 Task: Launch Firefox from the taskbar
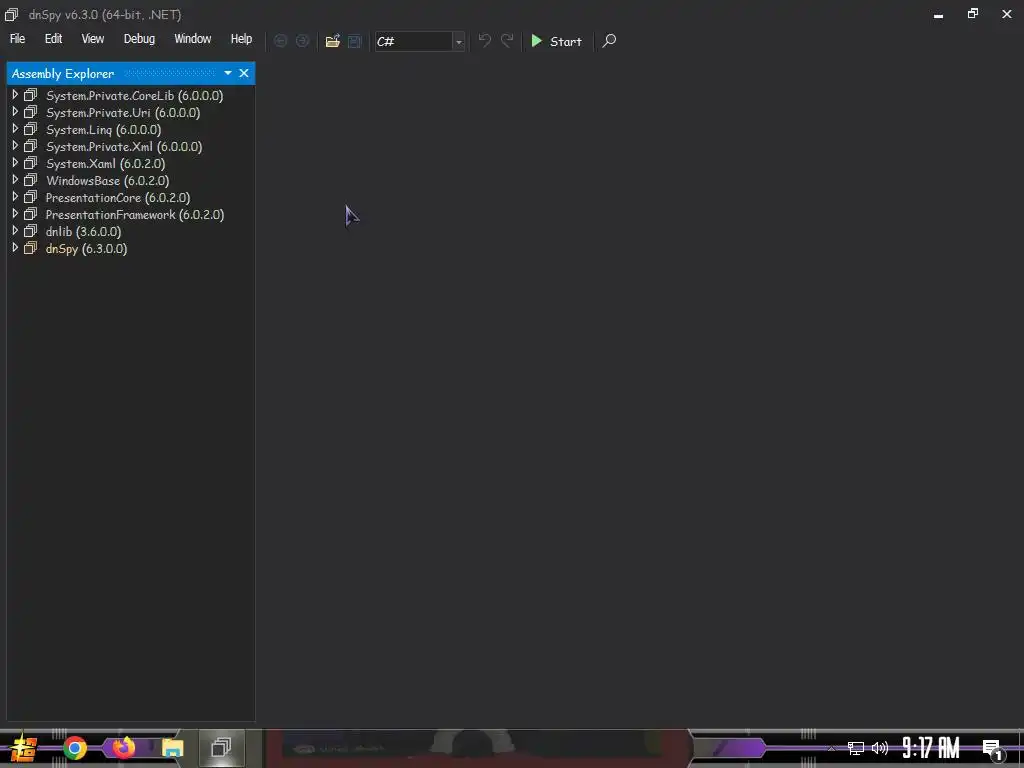point(123,747)
